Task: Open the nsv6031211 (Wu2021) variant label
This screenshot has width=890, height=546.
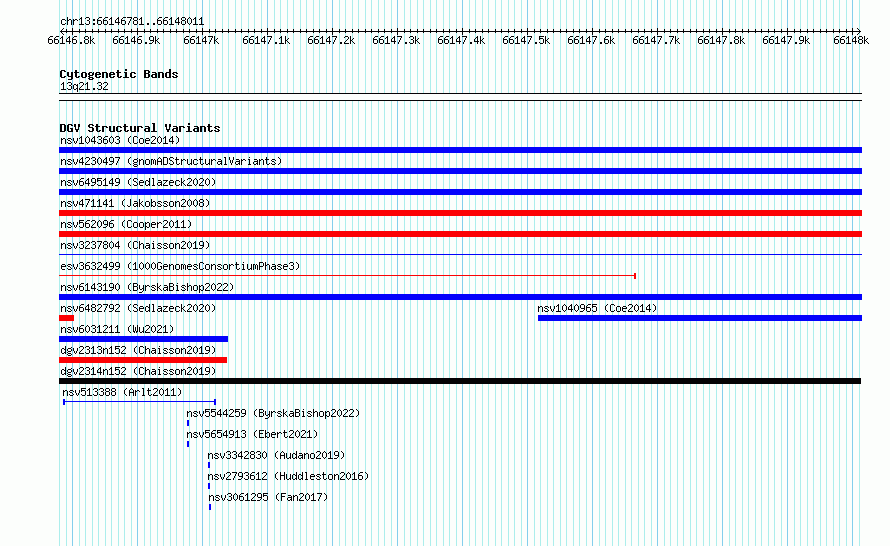Action: 117,329
